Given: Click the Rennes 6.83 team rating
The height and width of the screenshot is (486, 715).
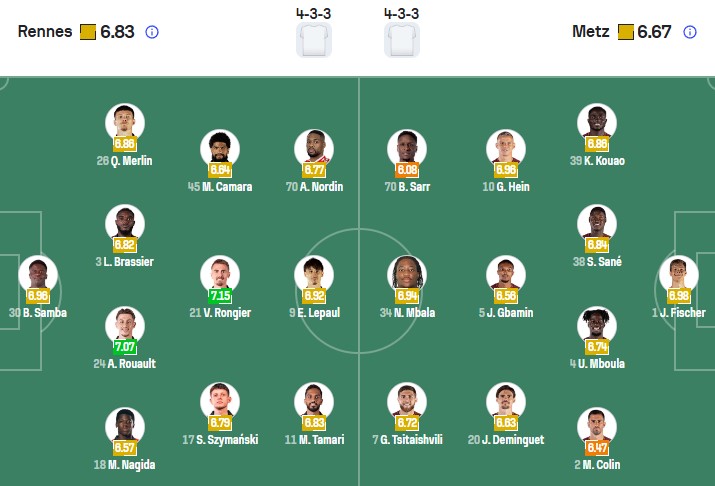Looking at the screenshot, I should (x=117, y=32).
